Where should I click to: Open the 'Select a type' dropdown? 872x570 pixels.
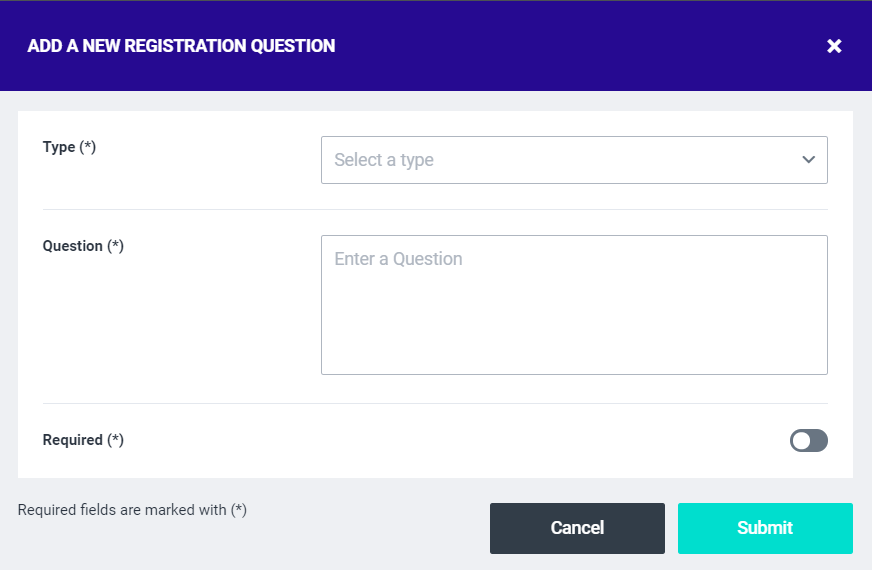574,160
